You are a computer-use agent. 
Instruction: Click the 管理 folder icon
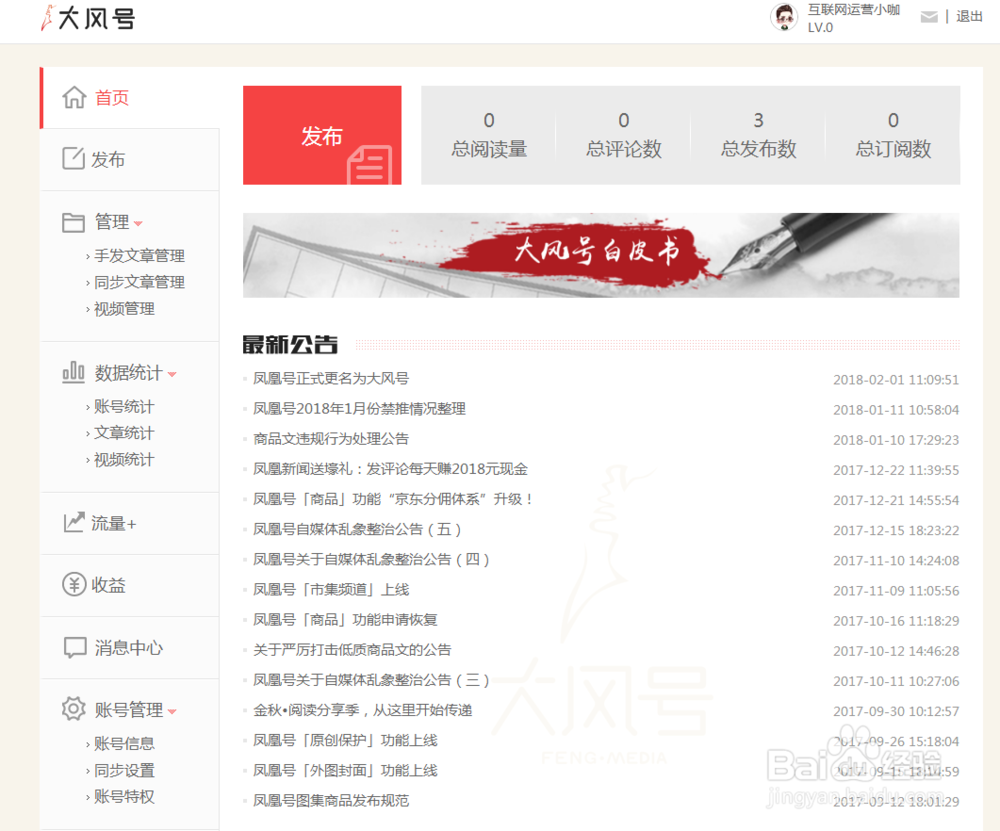pyautogui.click(x=73, y=222)
